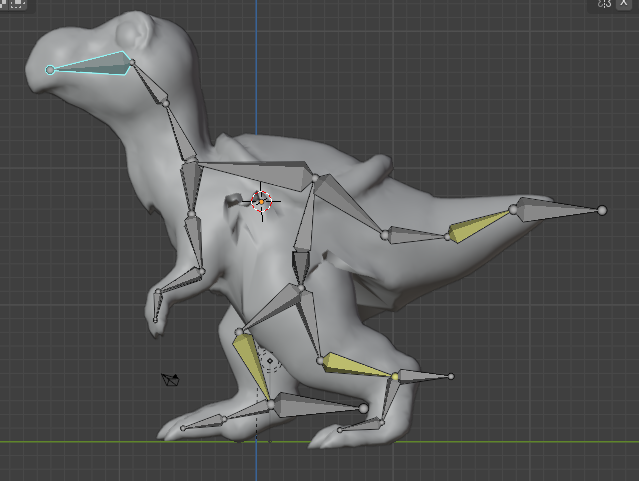Screen dimensions: 639x481
Task: Select the far leg foot bone
Action: (x=388, y=400)
